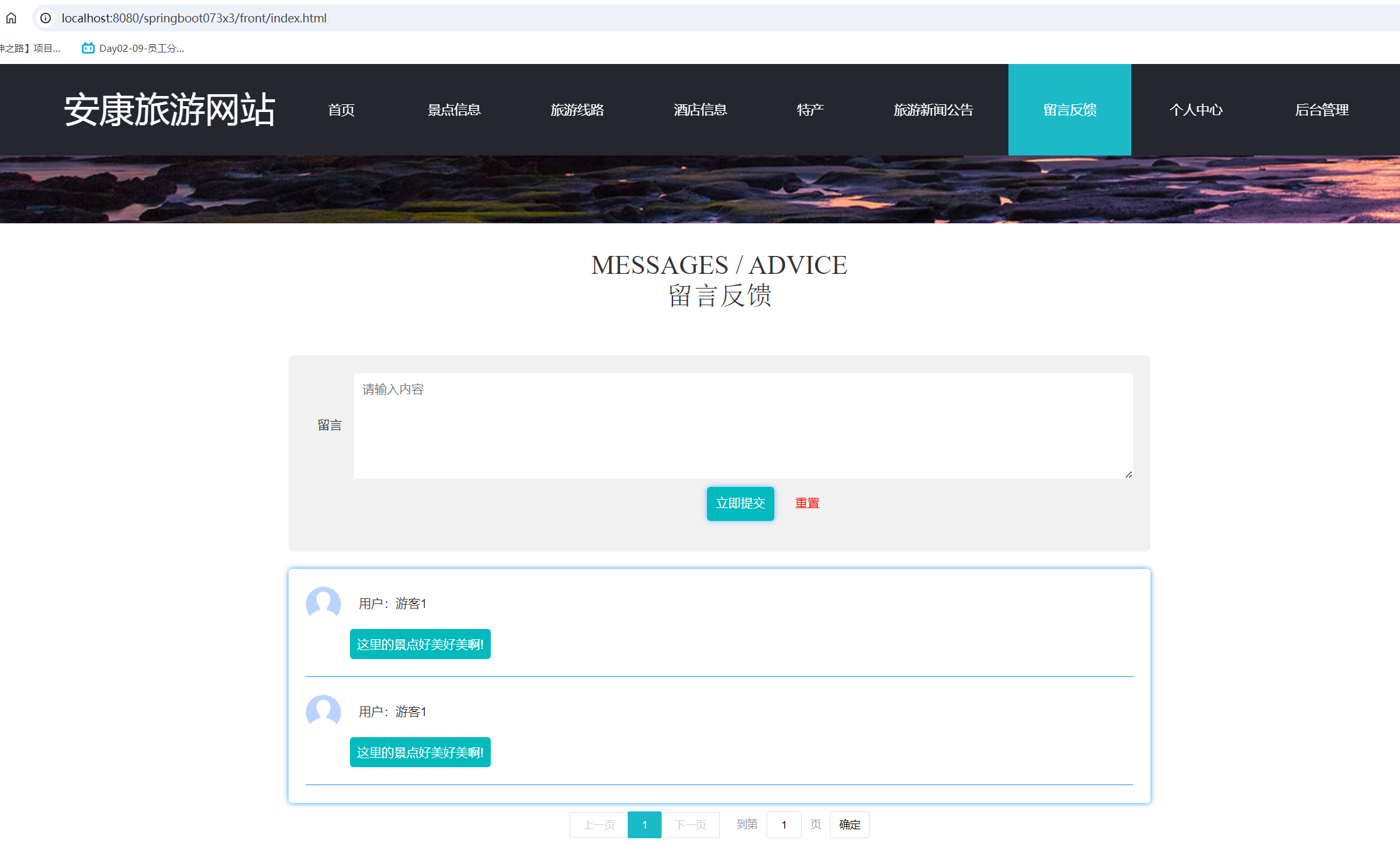Select 酒店信息 in navigation bar

(700, 110)
